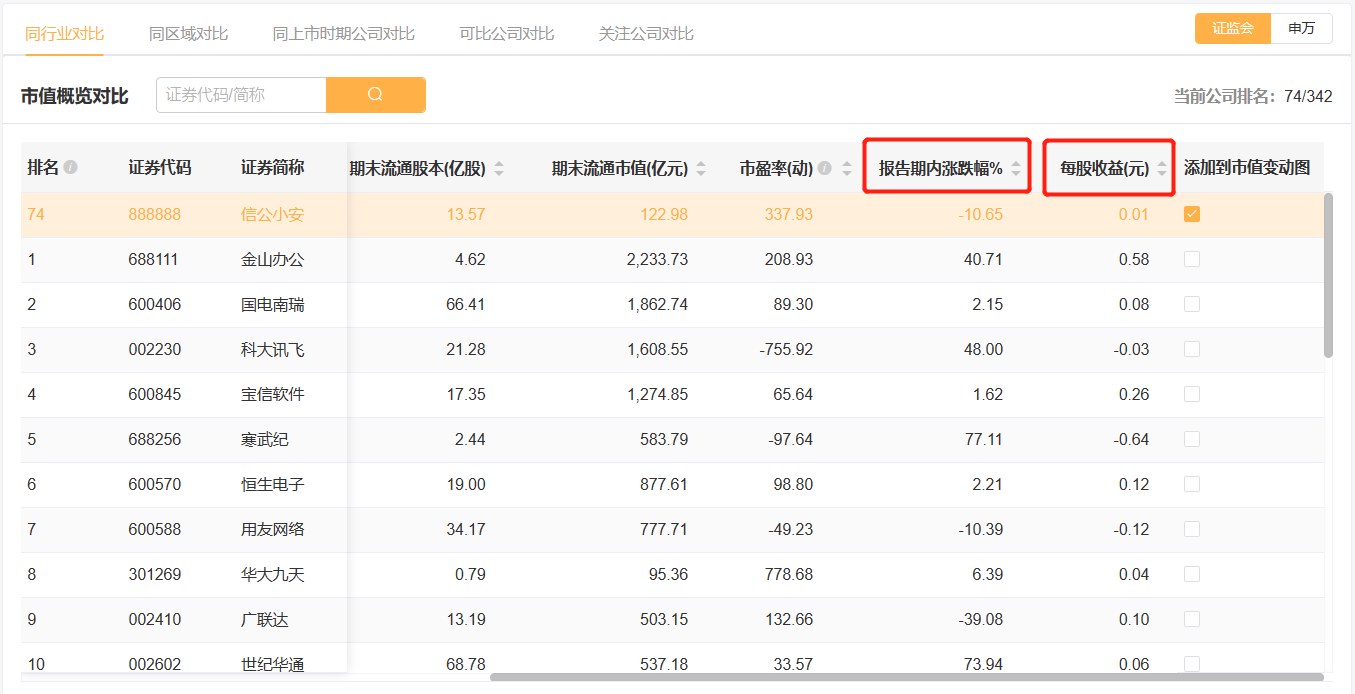Click the stock code 301269
Screen dimensions: 1355x694
coord(155,574)
